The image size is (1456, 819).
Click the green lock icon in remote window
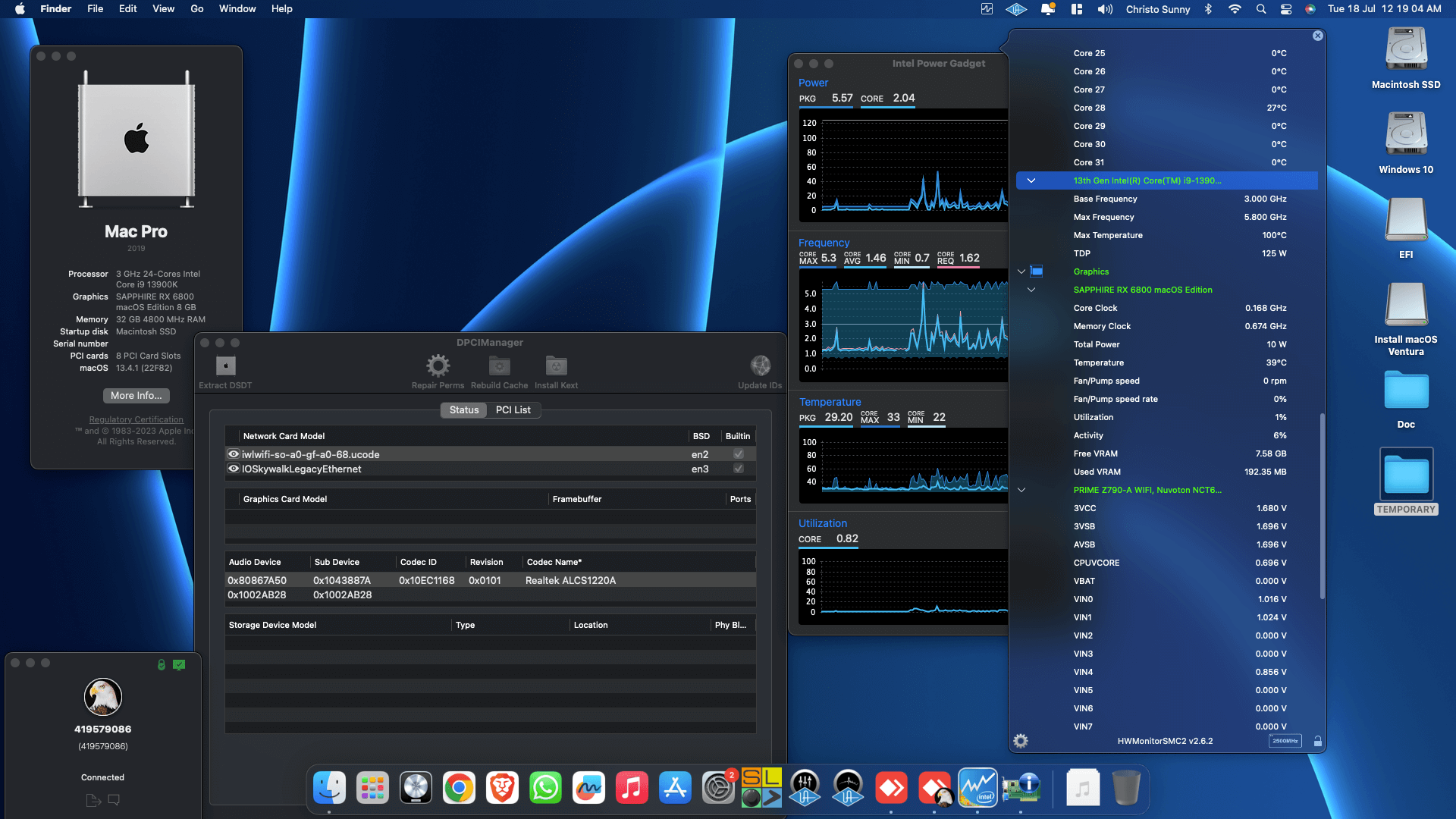[161, 664]
